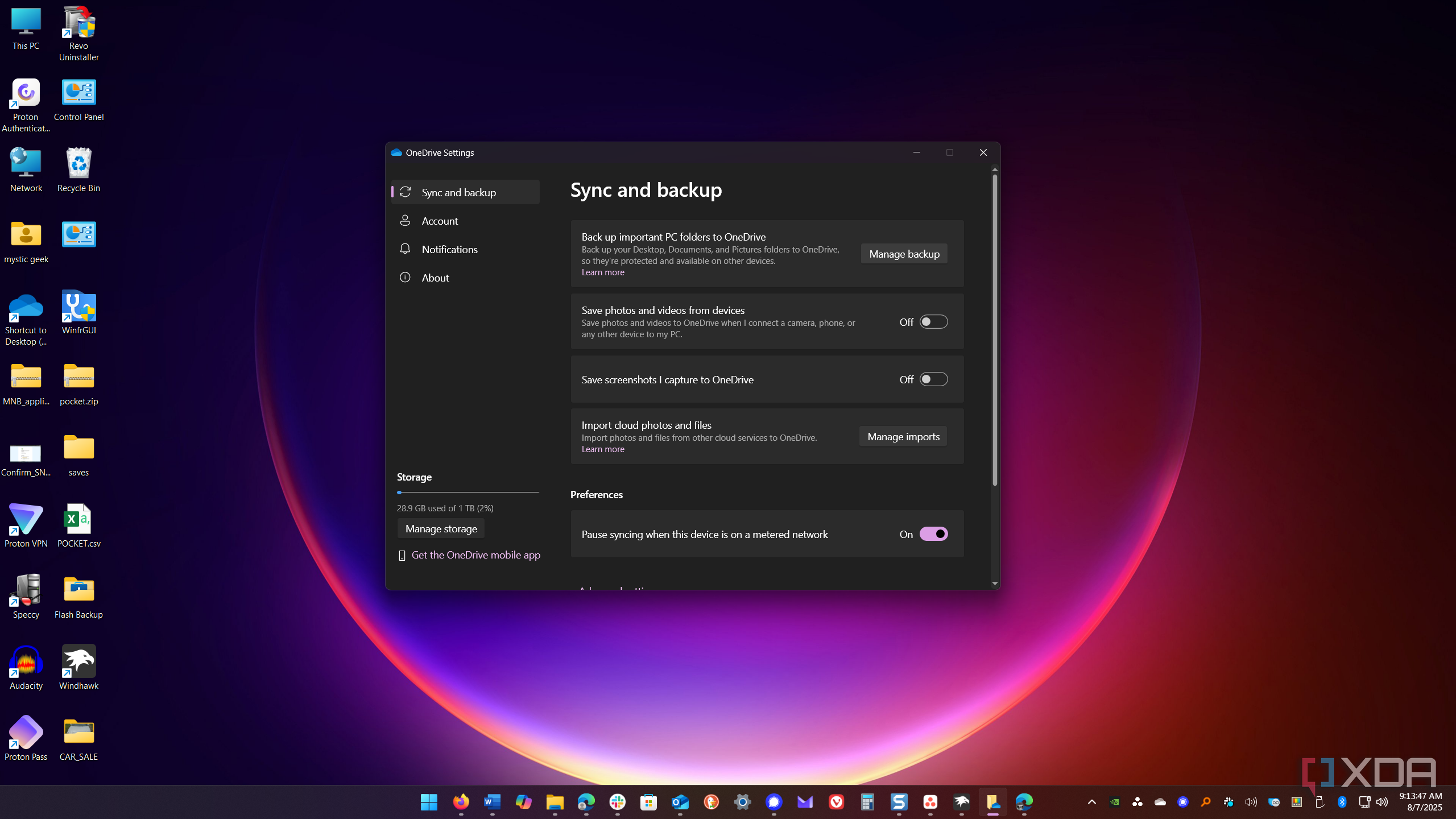Click the Bluetooth tray icon

[1342, 802]
